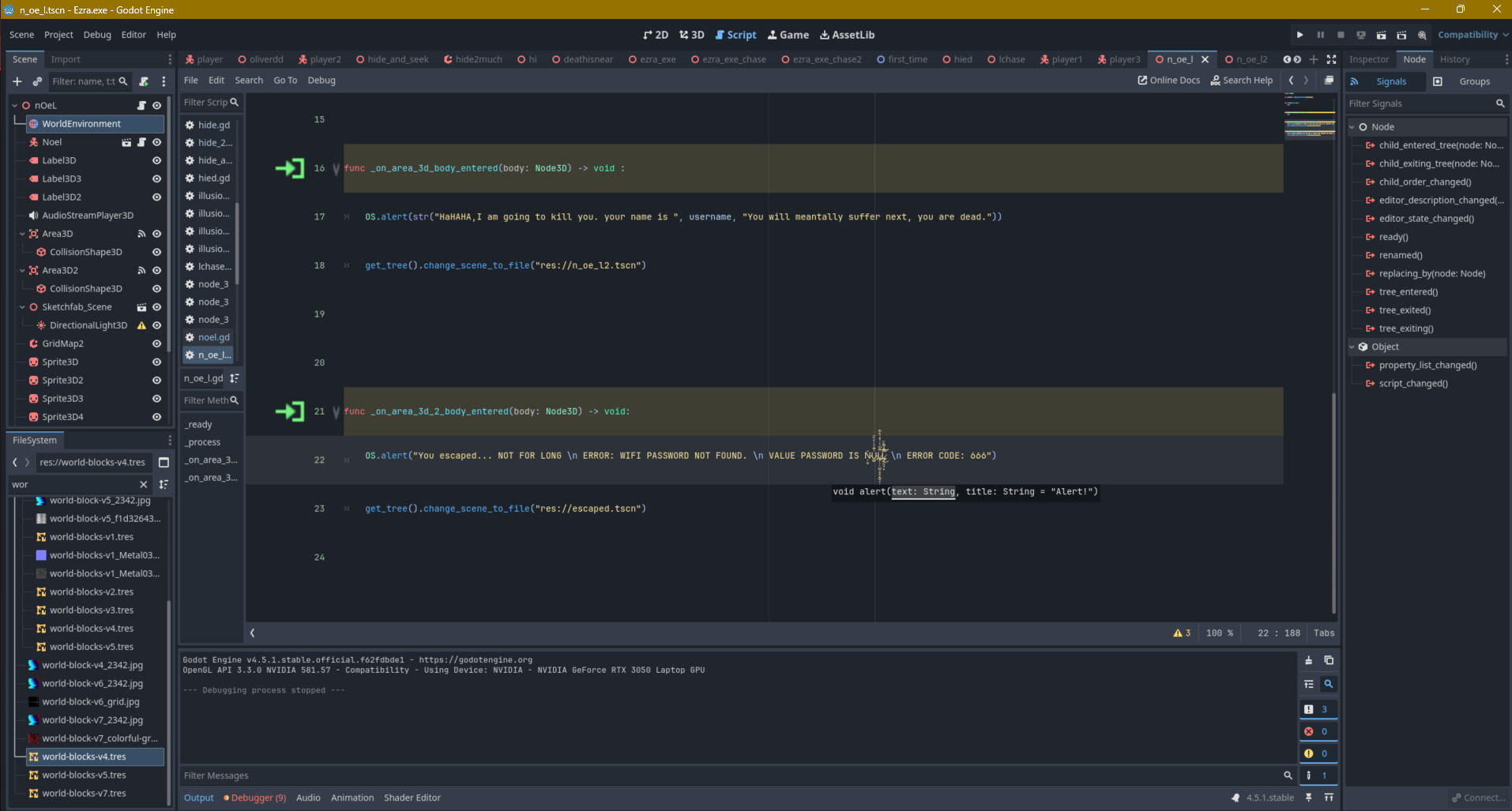Viewport: 1512px width, 811px height.
Task: Collapse the Object signals section
Action: click(x=1352, y=347)
